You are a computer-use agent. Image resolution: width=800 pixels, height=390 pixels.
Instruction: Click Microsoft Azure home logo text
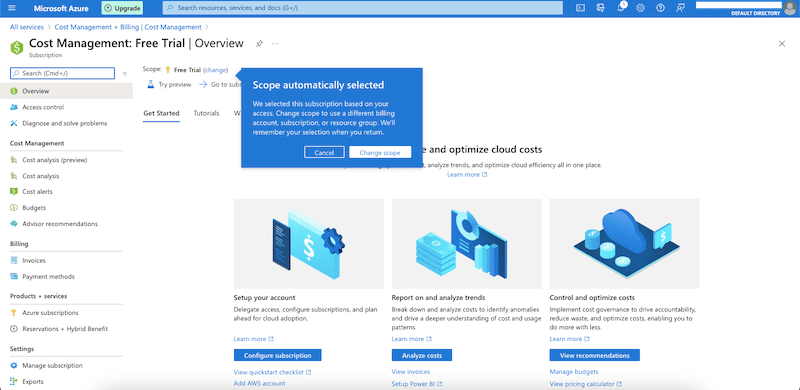[61, 8]
